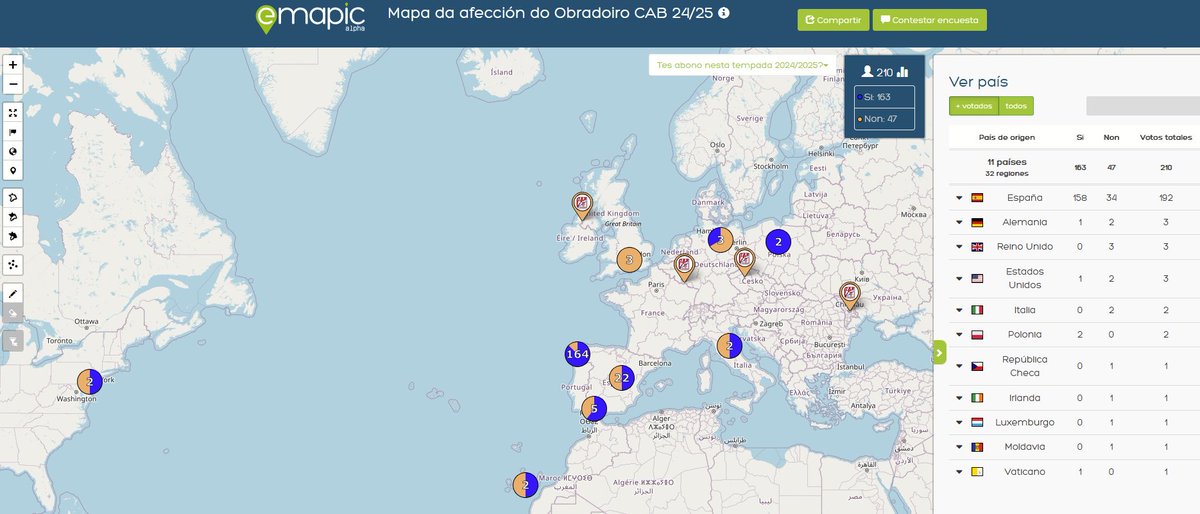The image size is (1200, 514).
Task: Click the cluster 5 marker in southern Spain
Action: [x=593, y=408]
